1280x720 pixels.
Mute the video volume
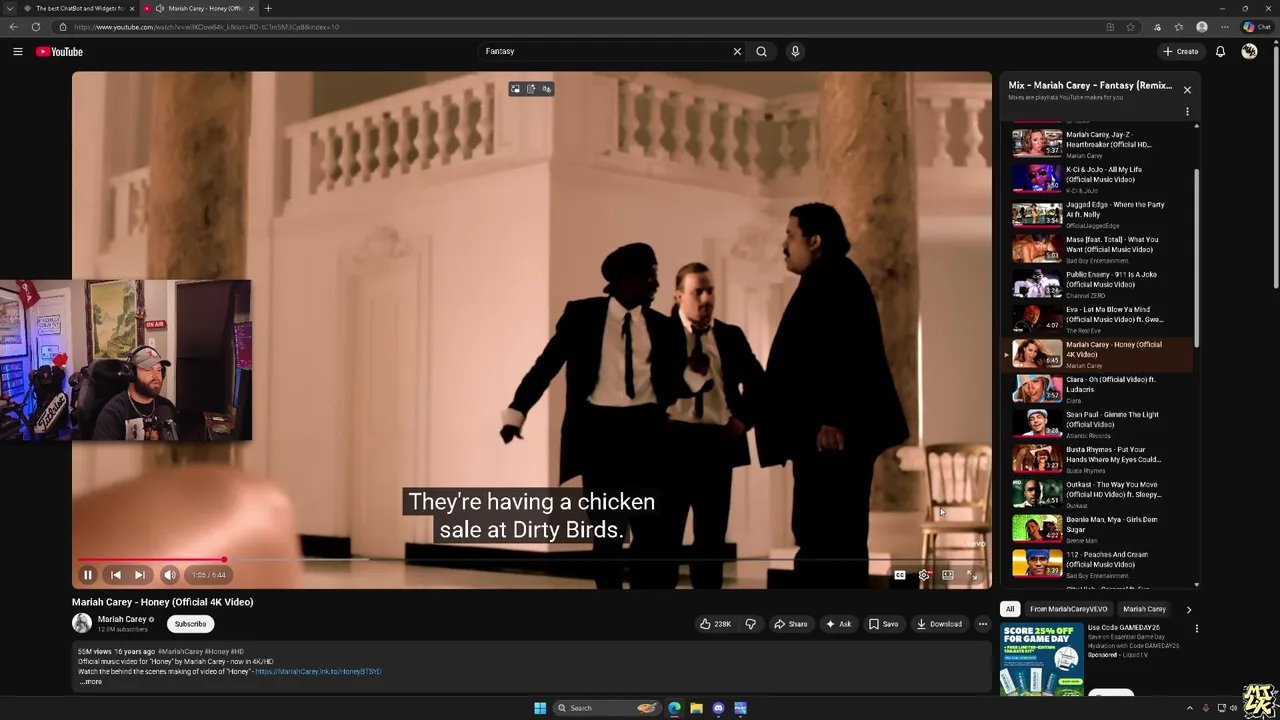pos(170,575)
